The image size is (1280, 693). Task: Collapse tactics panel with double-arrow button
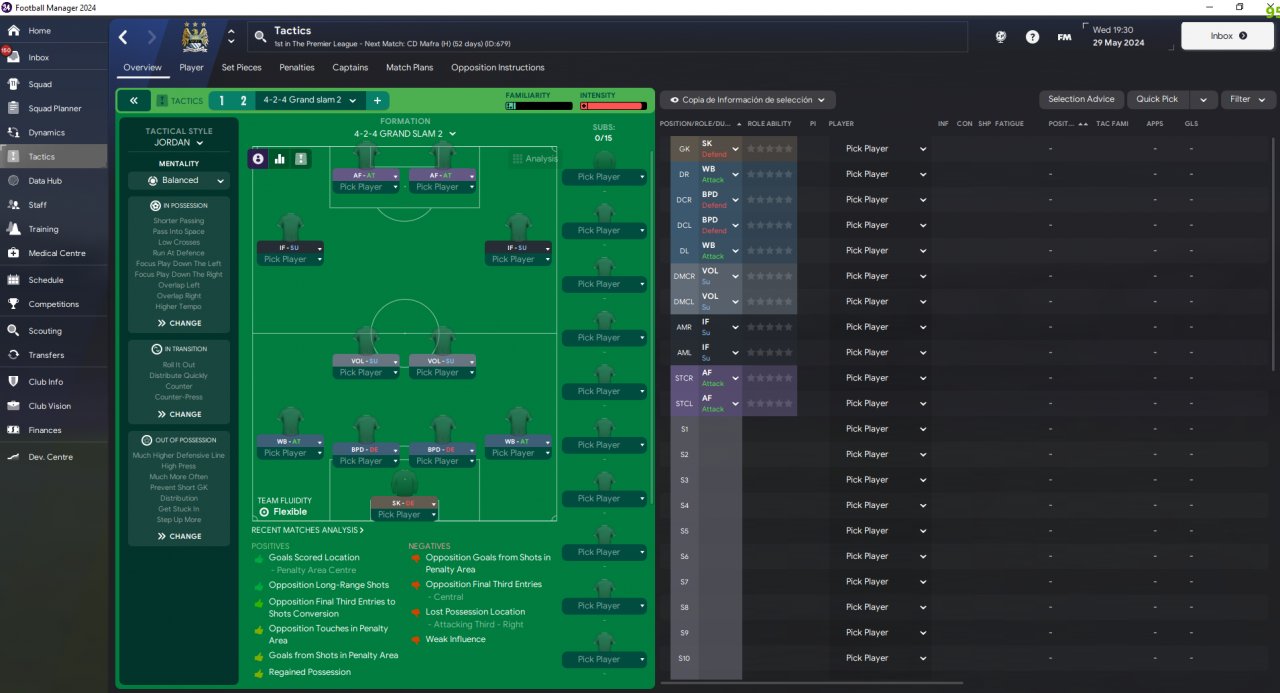[x=134, y=101]
